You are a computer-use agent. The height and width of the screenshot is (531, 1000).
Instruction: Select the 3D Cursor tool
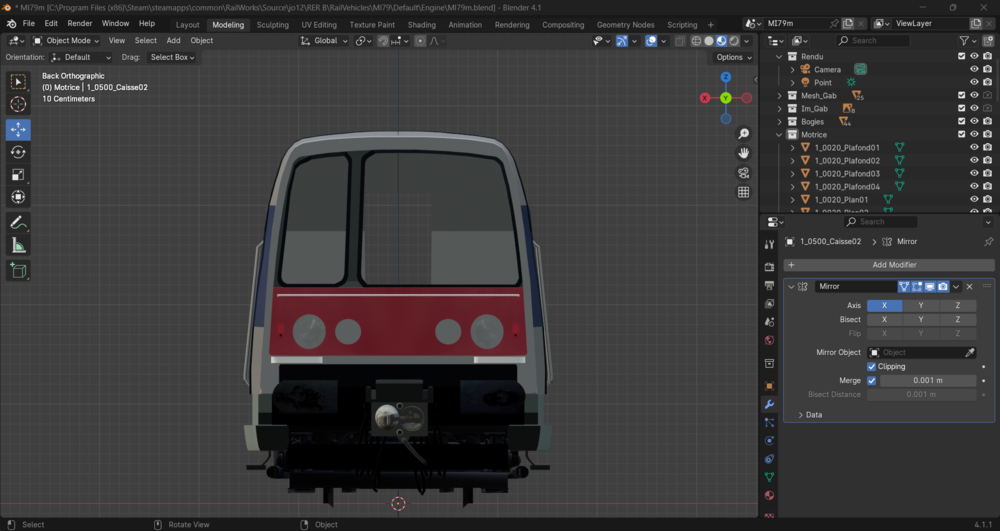click(x=18, y=104)
